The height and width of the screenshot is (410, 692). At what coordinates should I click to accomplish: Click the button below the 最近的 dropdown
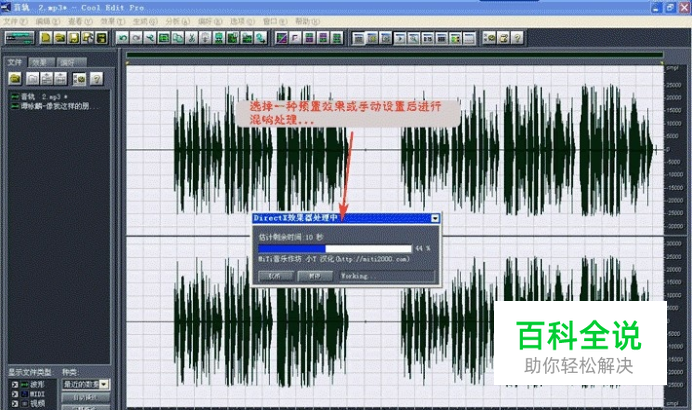pos(85,397)
